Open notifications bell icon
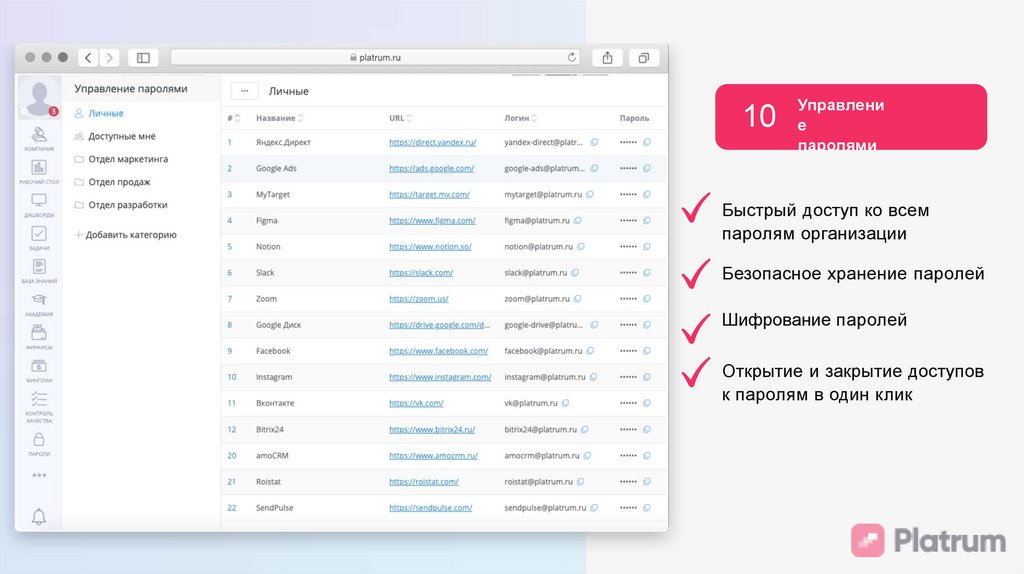The height and width of the screenshot is (574, 1024). pyautogui.click(x=39, y=517)
